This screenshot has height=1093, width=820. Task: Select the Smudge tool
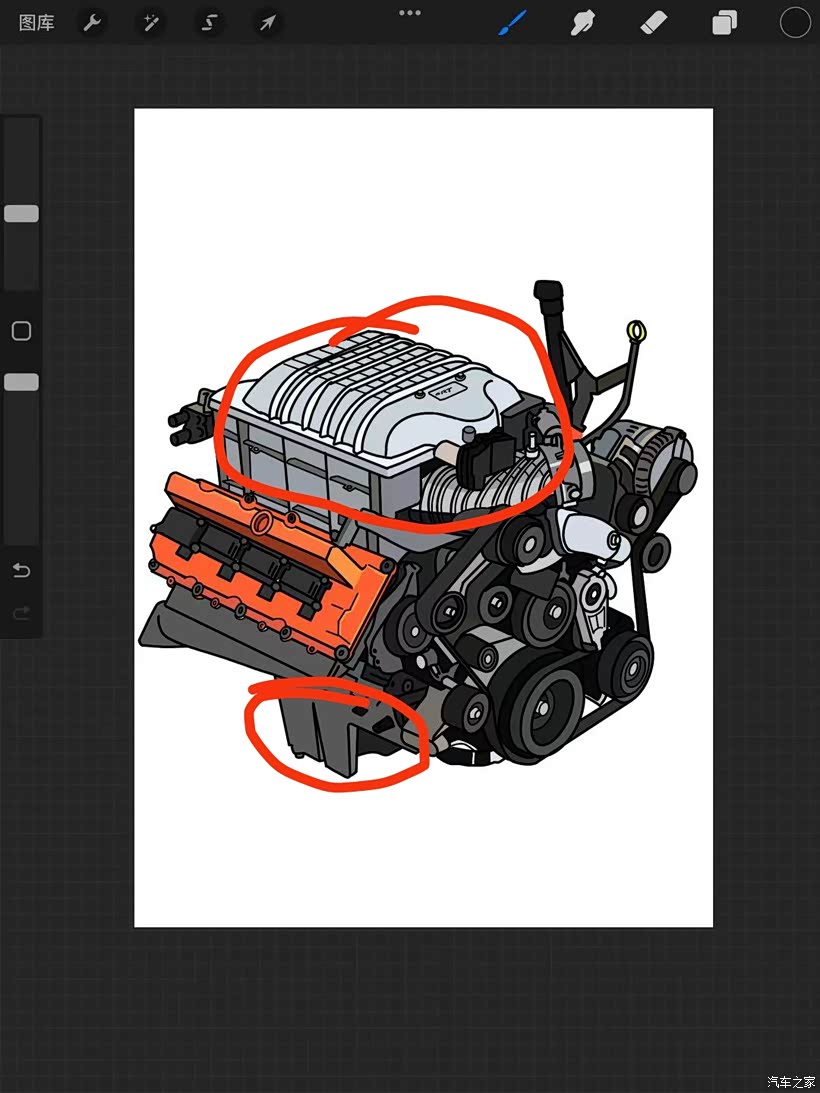(582, 22)
